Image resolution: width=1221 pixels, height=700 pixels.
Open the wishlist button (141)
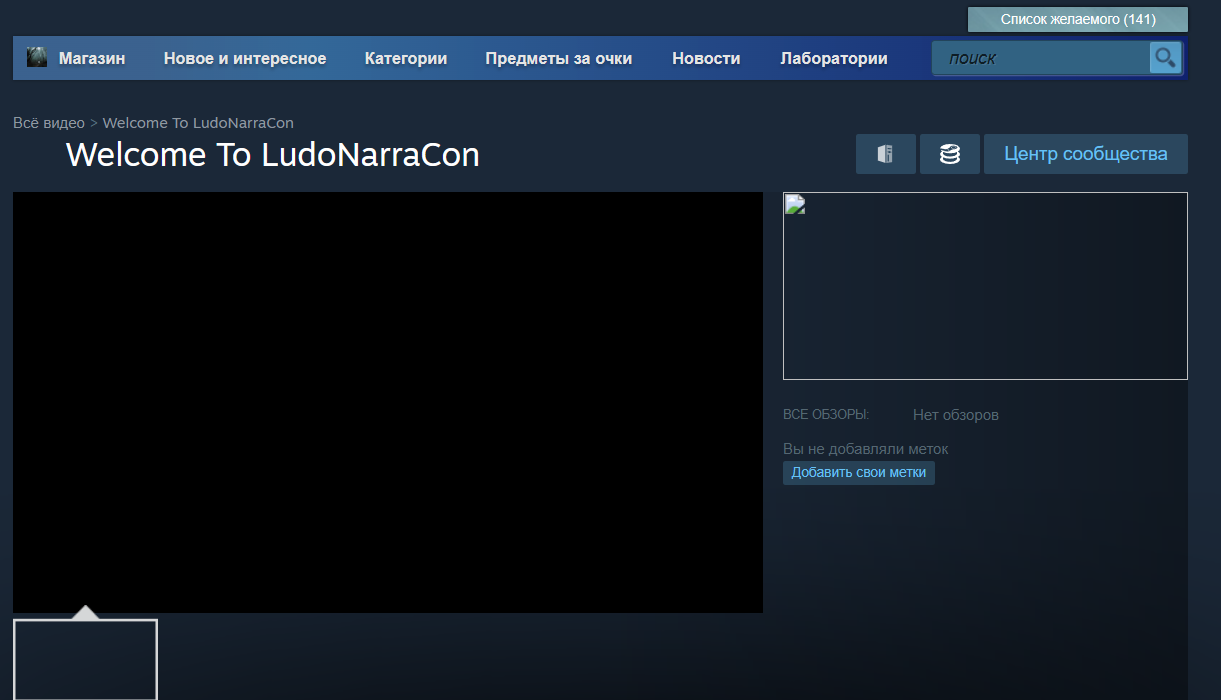point(1077,19)
